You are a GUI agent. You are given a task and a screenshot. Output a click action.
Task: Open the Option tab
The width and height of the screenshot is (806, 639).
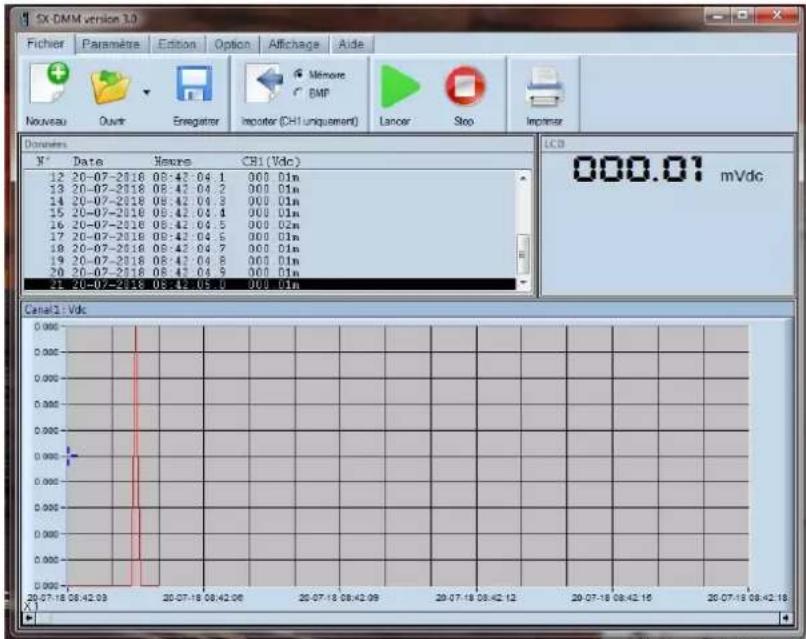[x=232, y=45]
